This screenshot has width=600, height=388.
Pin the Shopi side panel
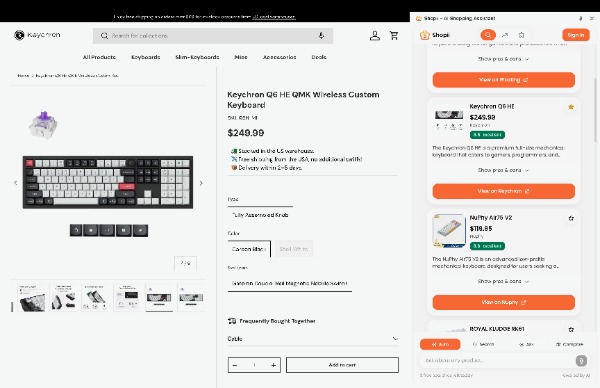point(580,18)
